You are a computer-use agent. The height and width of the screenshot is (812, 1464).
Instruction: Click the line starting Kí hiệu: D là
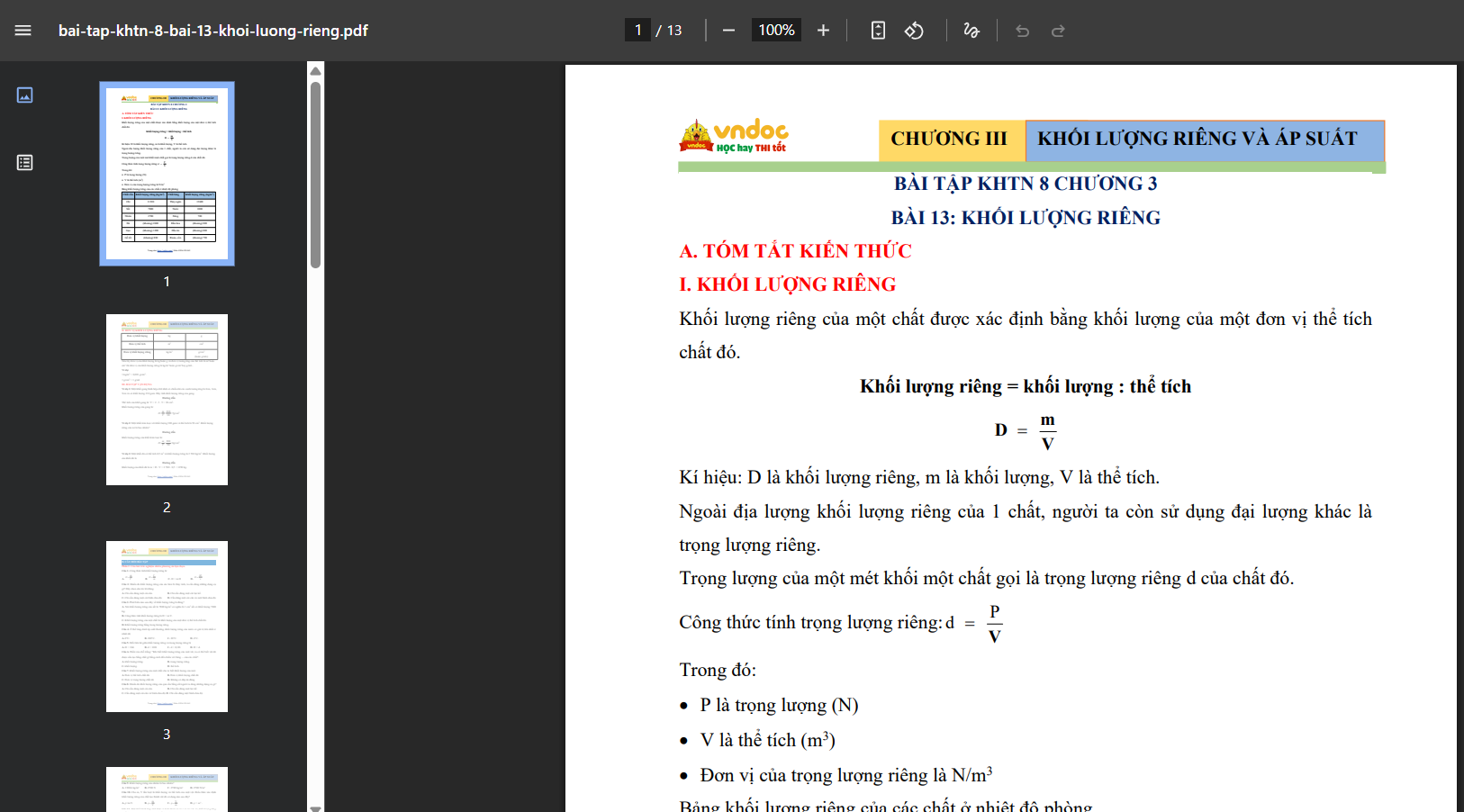919,477
